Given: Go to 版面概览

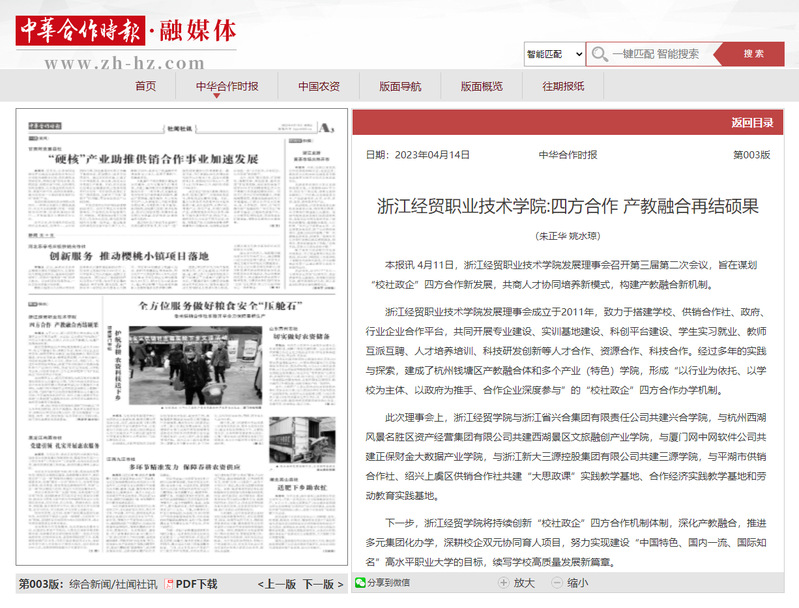Looking at the screenshot, I should 481,86.
